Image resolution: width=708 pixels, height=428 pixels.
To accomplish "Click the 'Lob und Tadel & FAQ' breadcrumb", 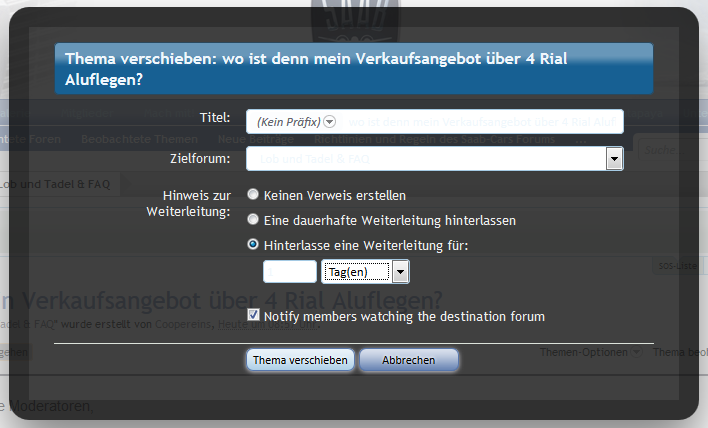I will point(55,184).
